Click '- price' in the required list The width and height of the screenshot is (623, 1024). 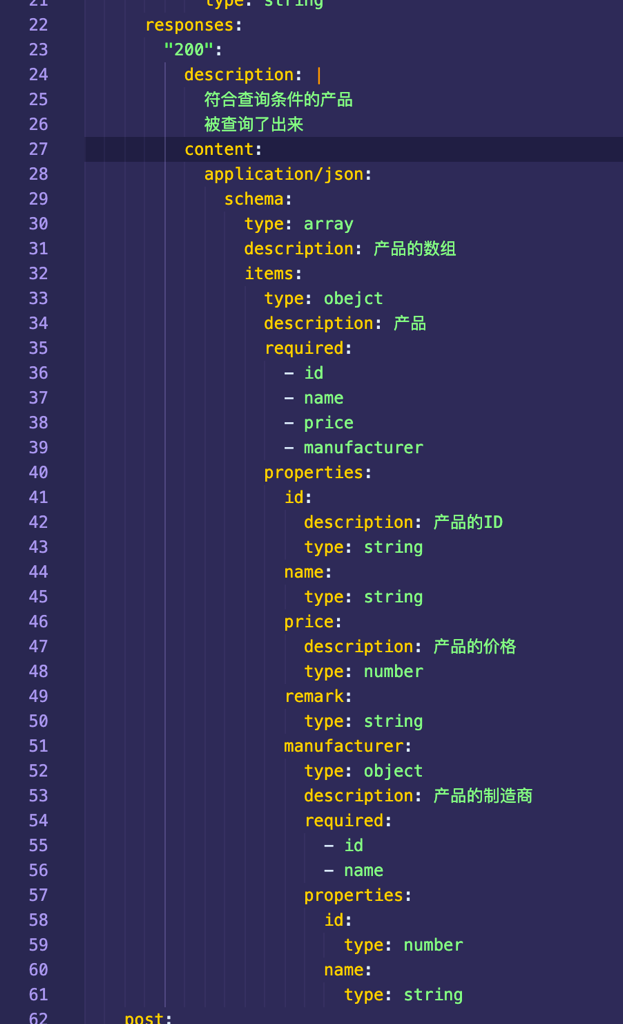(x=328, y=423)
